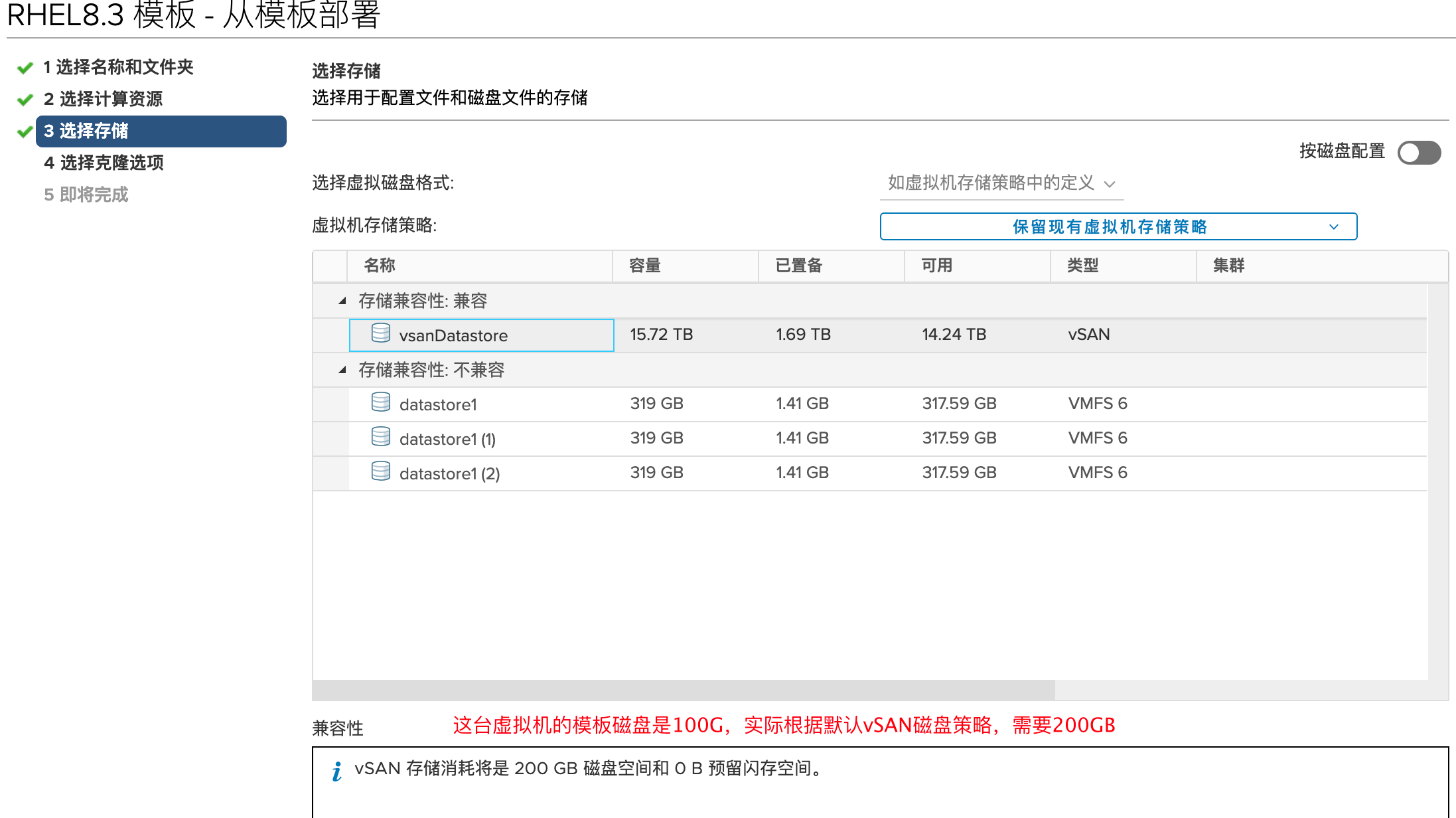
Task: Open 保留现有虚拟机存储策略 policy dropdown
Action: (x=1118, y=227)
